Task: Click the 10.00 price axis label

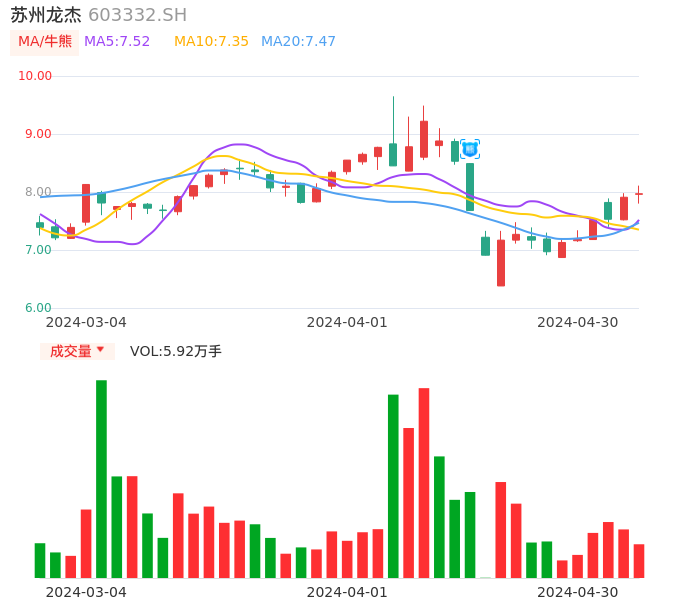Action: click(36, 76)
